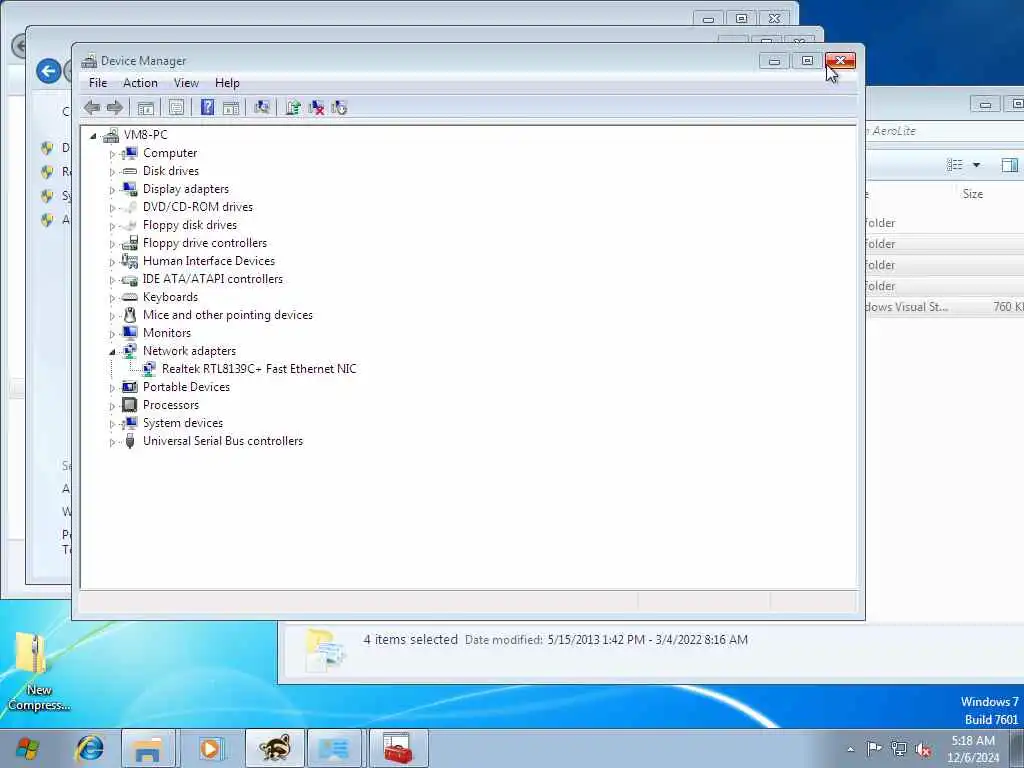Expand the Keyboards category
This screenshot has width=1024, height=768.
(x=112, y=298)
